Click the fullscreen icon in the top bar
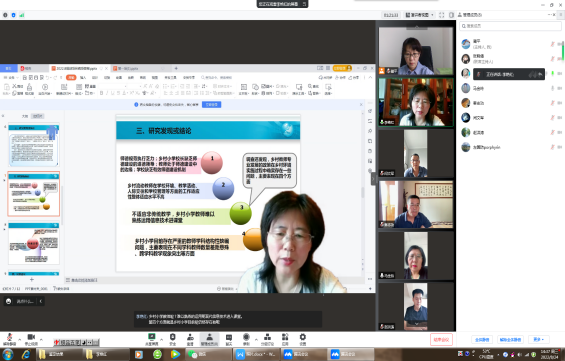Viewport: 565px width, 361px height. pos(442,15)
